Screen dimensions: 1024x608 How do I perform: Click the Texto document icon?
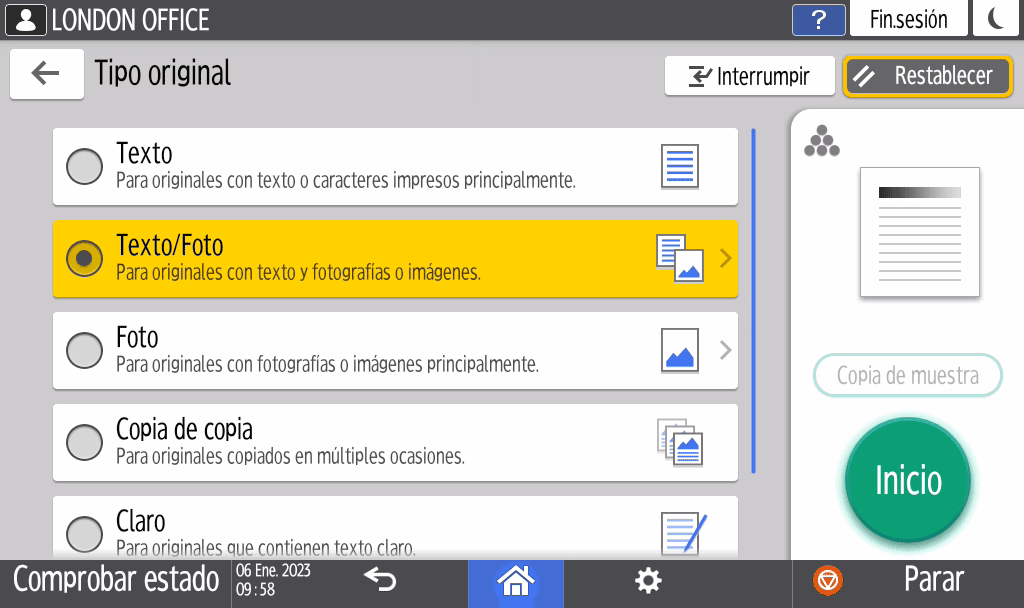pos(680,166)
